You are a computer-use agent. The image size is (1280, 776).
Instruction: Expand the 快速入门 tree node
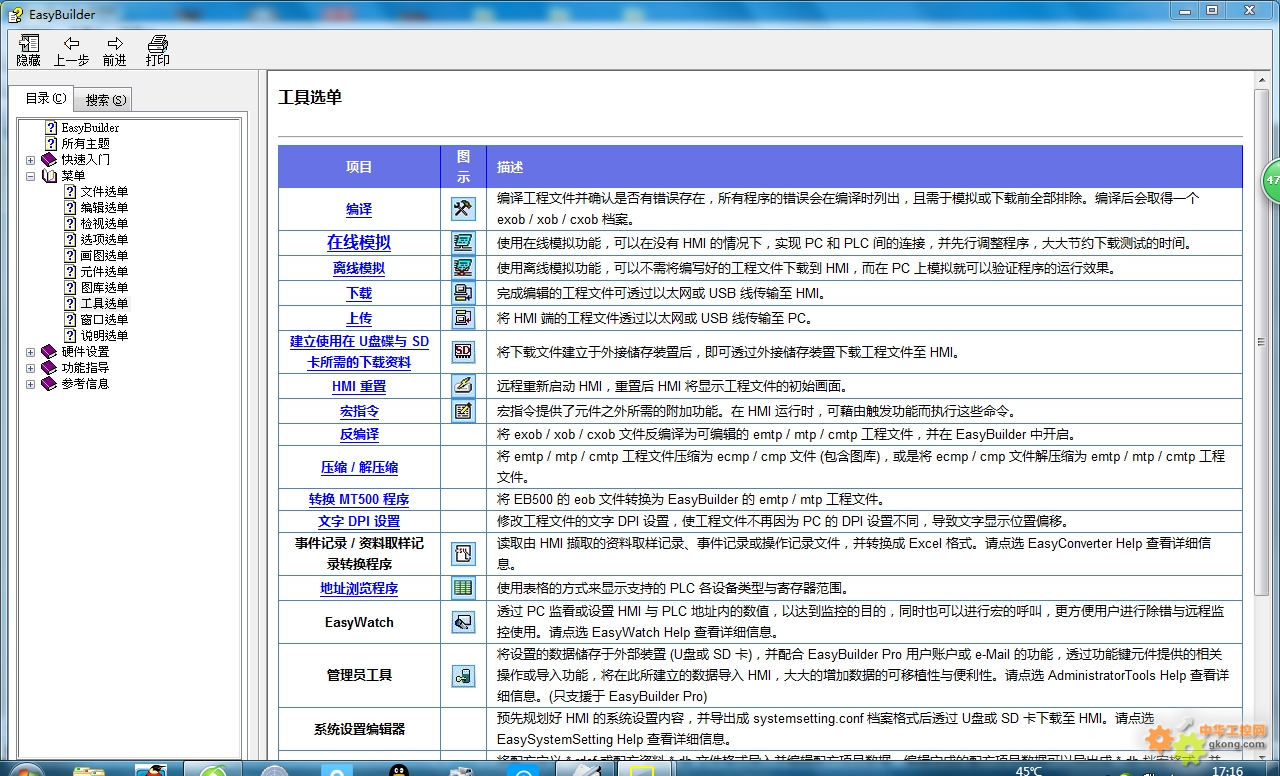(30, 160)
